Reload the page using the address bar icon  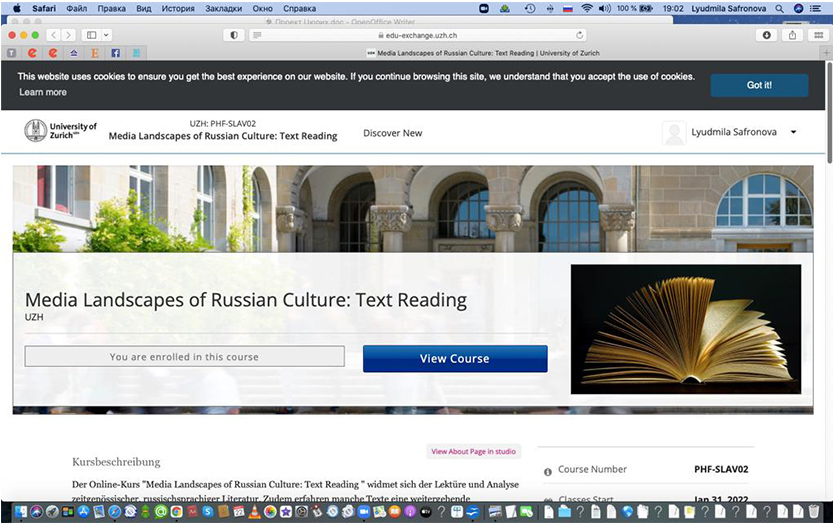click(x=579, y=35)
